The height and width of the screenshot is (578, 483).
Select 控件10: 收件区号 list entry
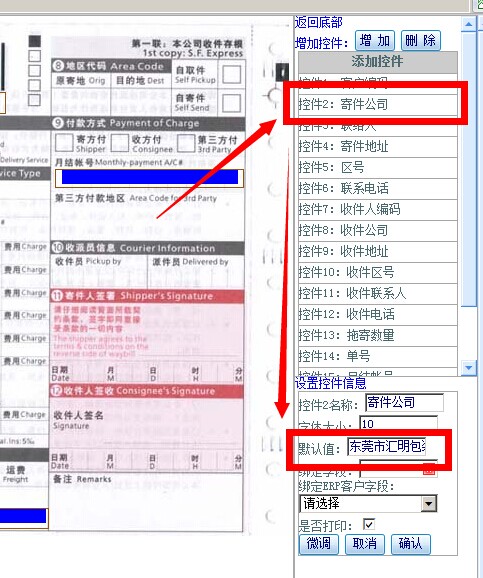pos(378,273)
